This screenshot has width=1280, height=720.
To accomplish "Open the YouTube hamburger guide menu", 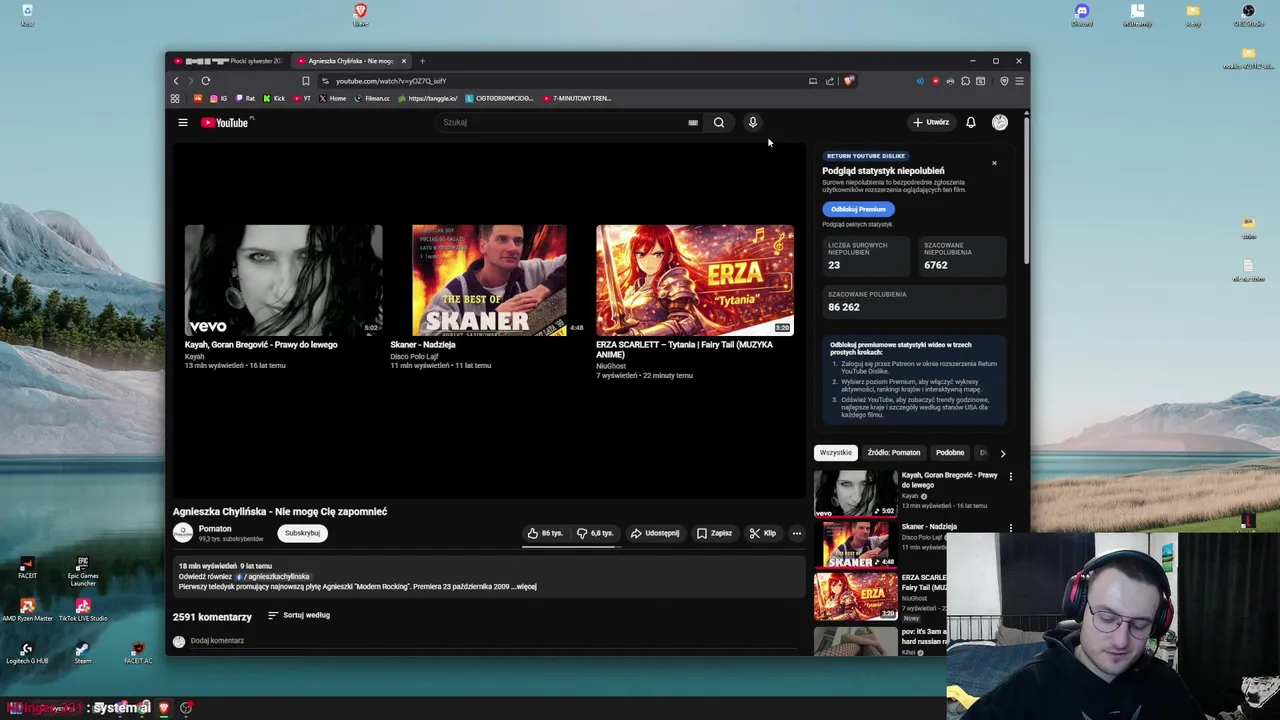I will (x=183, y=122).
